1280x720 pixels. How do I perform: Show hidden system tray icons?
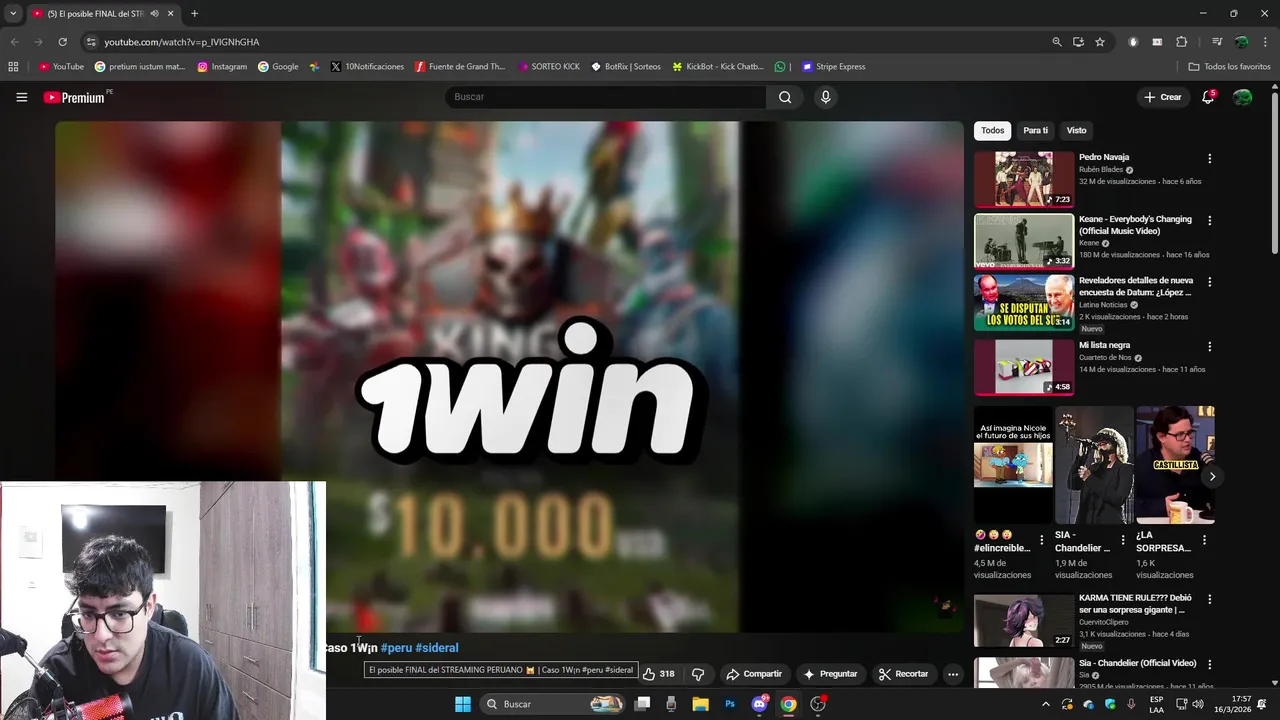1046,704
